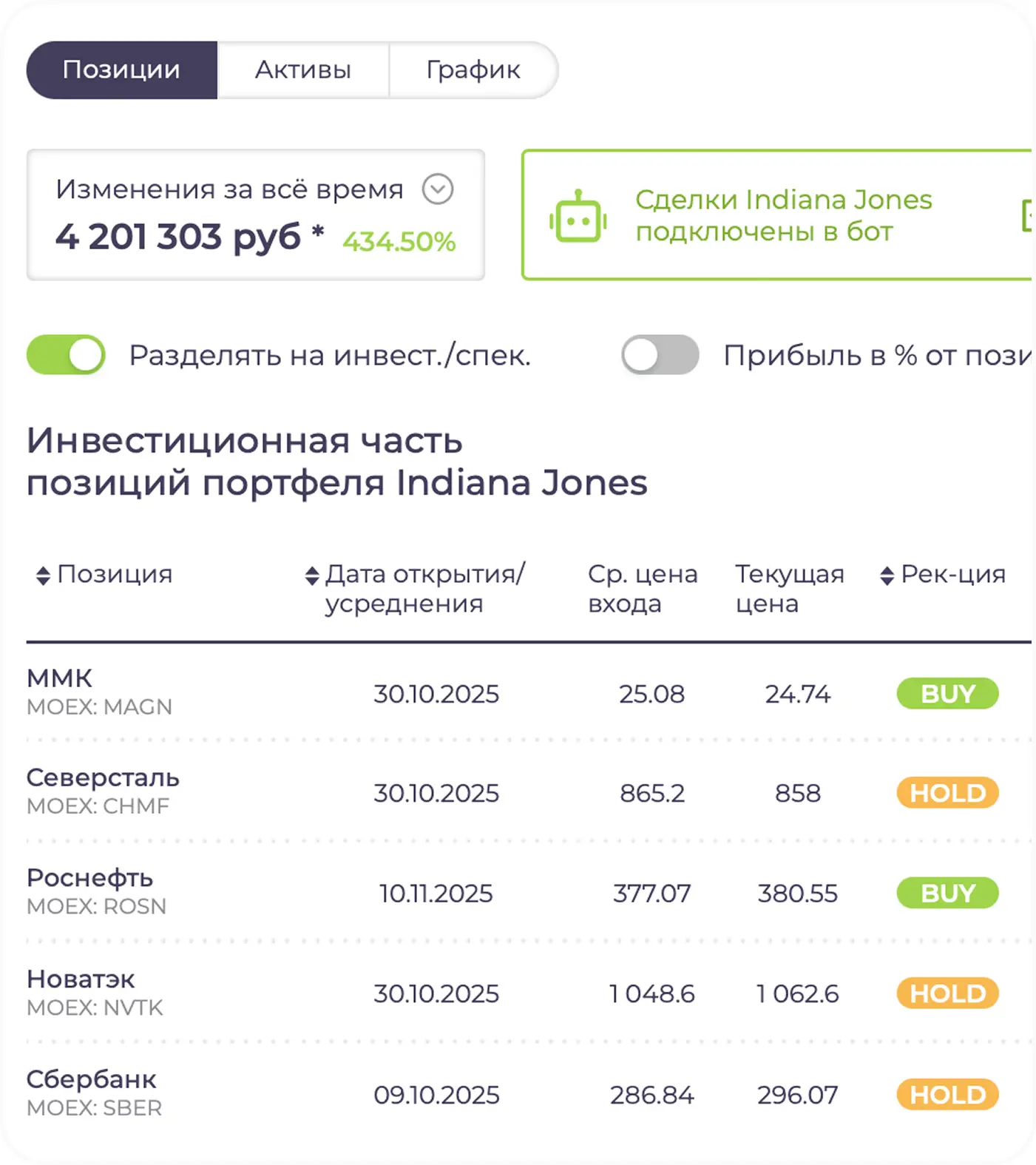The image size is (1036, 1165).
Task: Enable Прибыль в % от позиции toggle
Action: click(x=660, y=355)
